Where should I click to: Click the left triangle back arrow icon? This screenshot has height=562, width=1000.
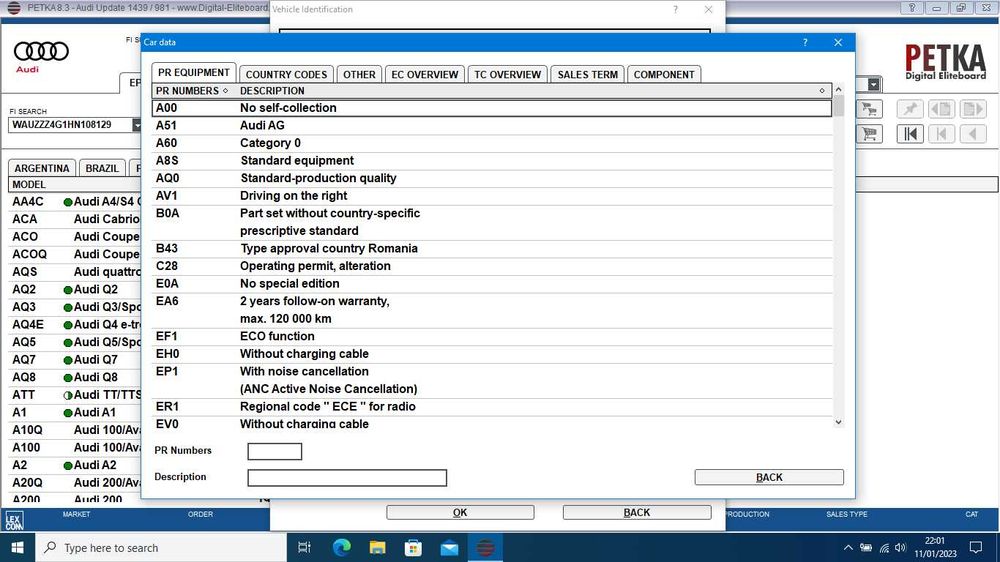(973, 134)
